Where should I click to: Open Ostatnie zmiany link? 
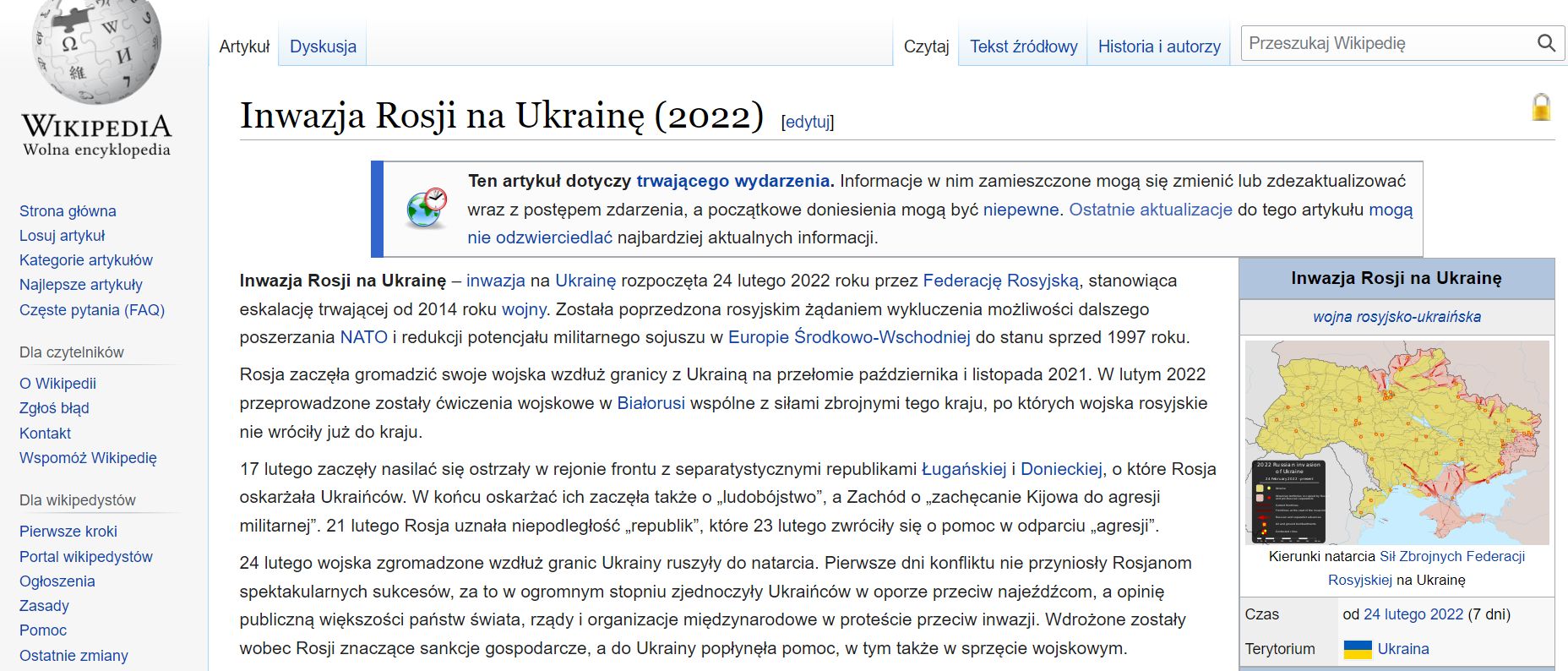click(73, 656)
